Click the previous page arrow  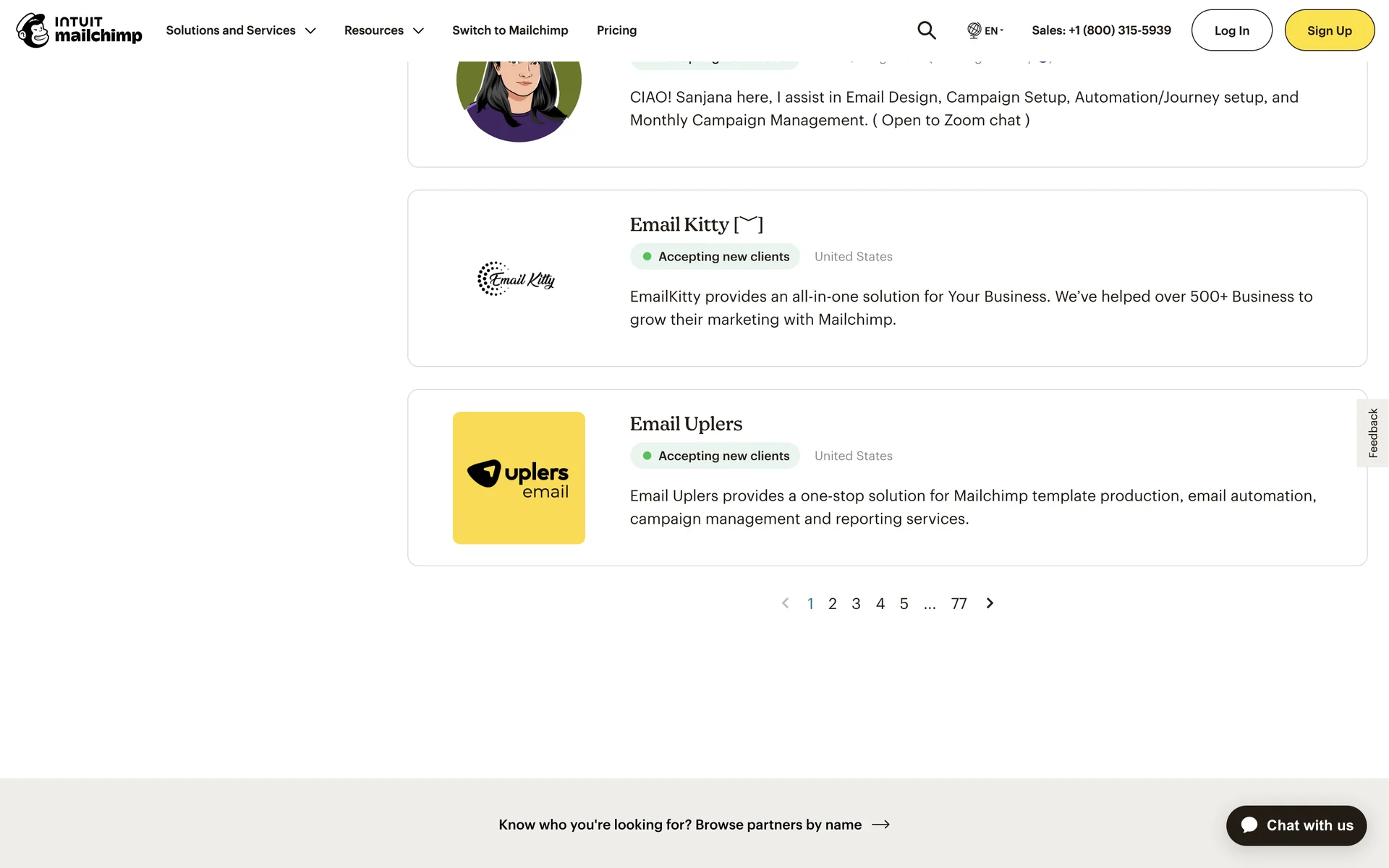pos(785,603)
